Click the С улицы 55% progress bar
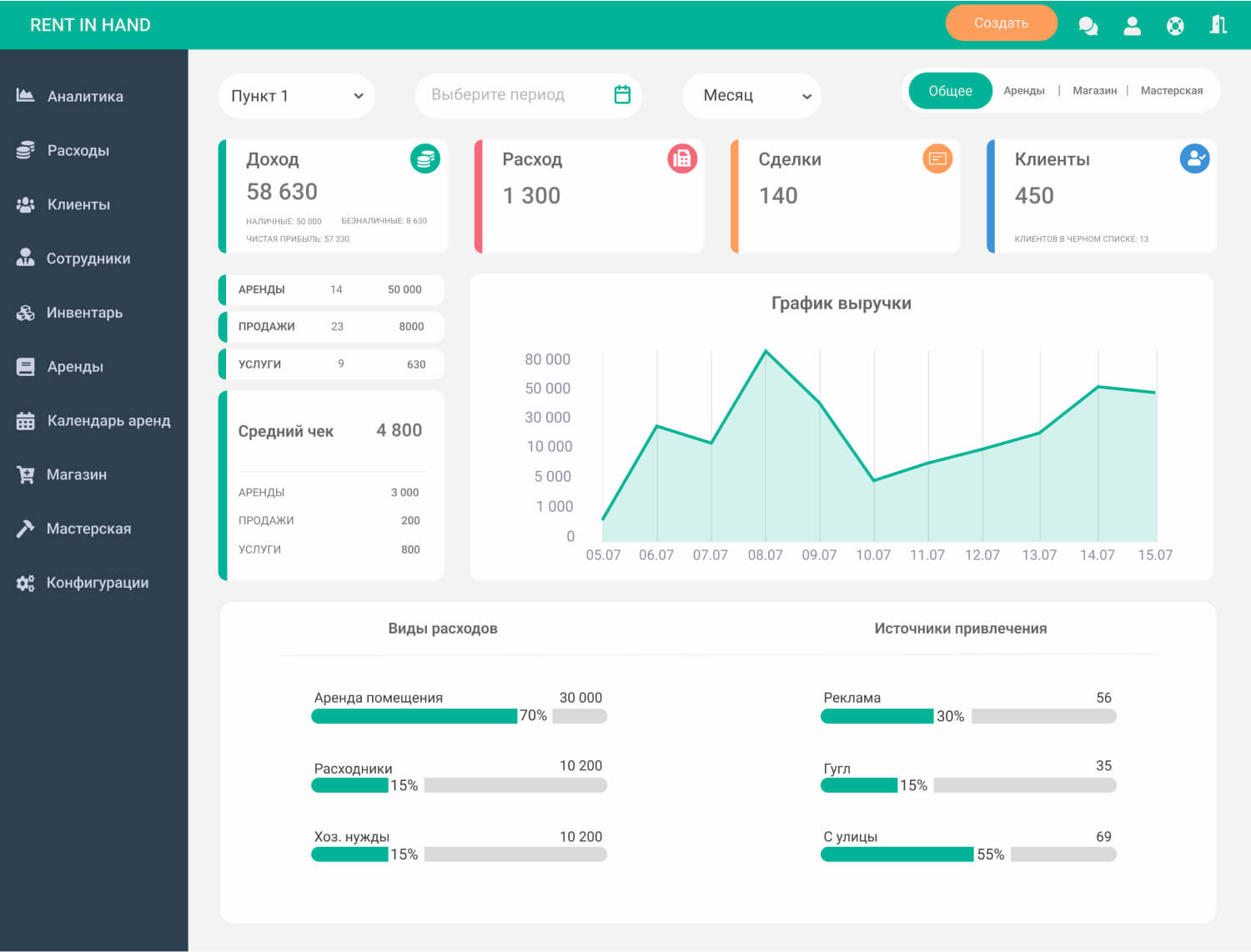Image resolution: width=1251 pixels, height=952 pixels. click(968, 854)
